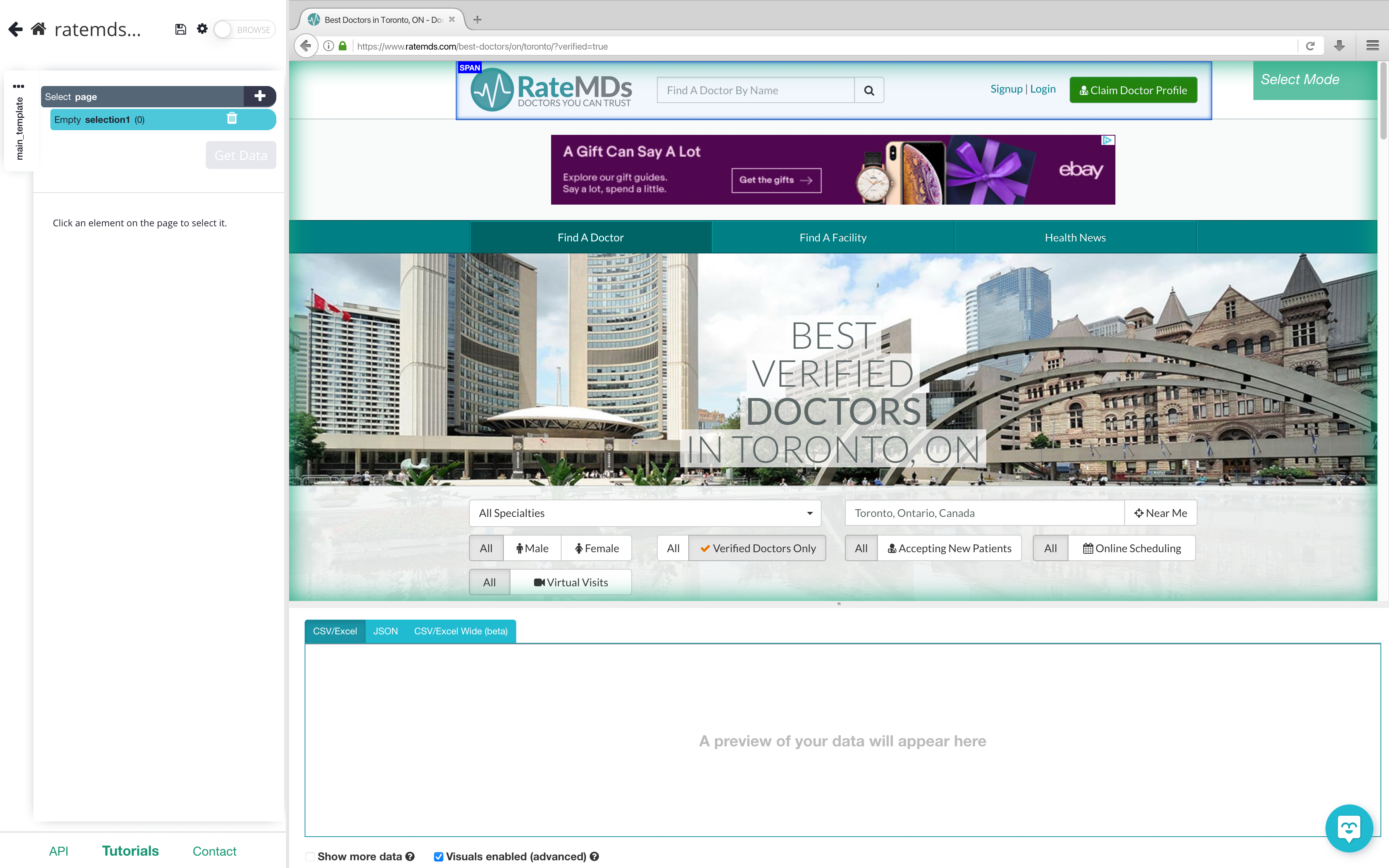Open the Health News nav tab
Image resolution: width=1389 pixels, height=868 pixels.
coord(1075,237)
